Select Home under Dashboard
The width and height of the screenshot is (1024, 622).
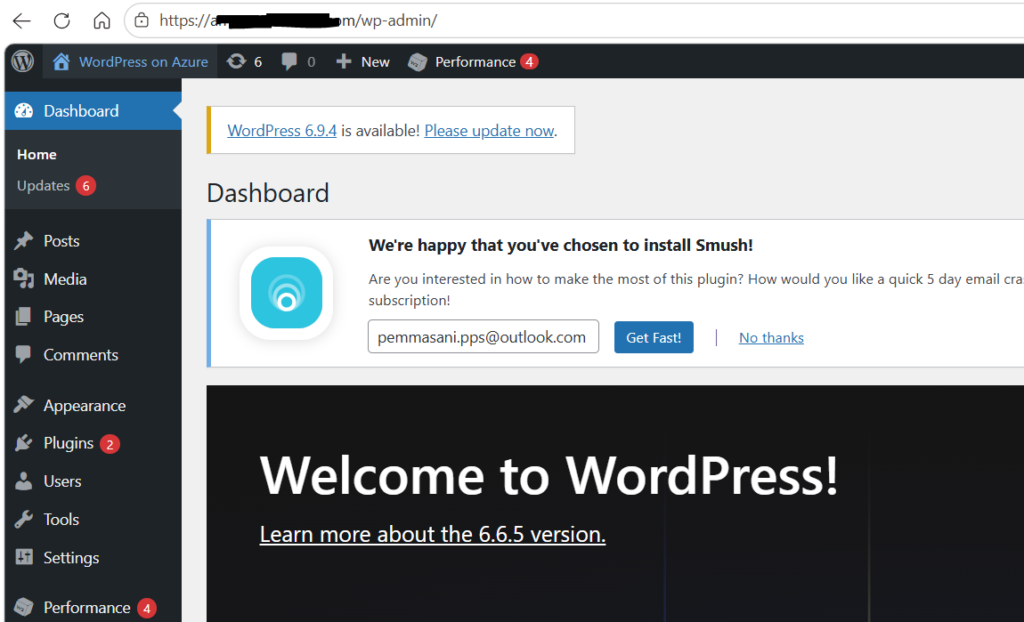pyautogui.click(x=37, y=154)
